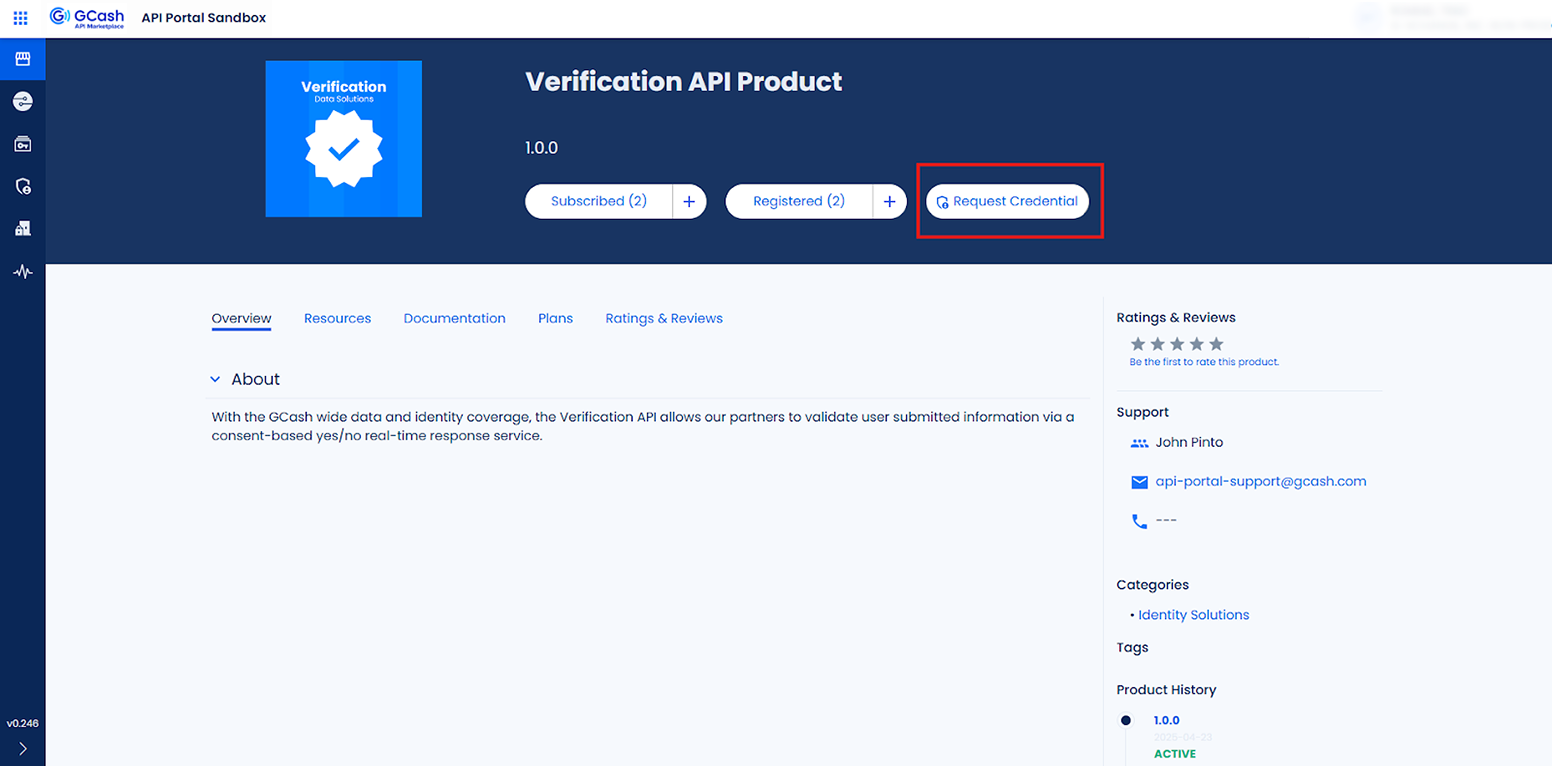Viewport: 1552px width, 767px height.
Task: Click the v0.246 version label in sidebar
Action: 22,723
